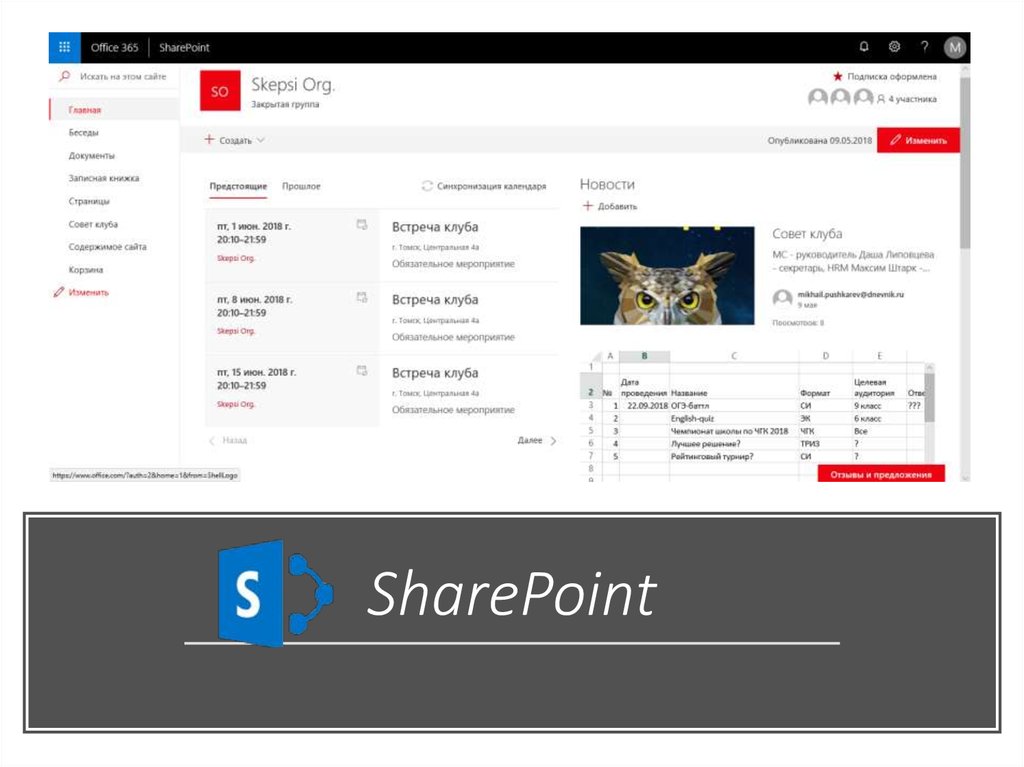Click the red Изменить button
The image size is (1024, 767).
[918, 141]
